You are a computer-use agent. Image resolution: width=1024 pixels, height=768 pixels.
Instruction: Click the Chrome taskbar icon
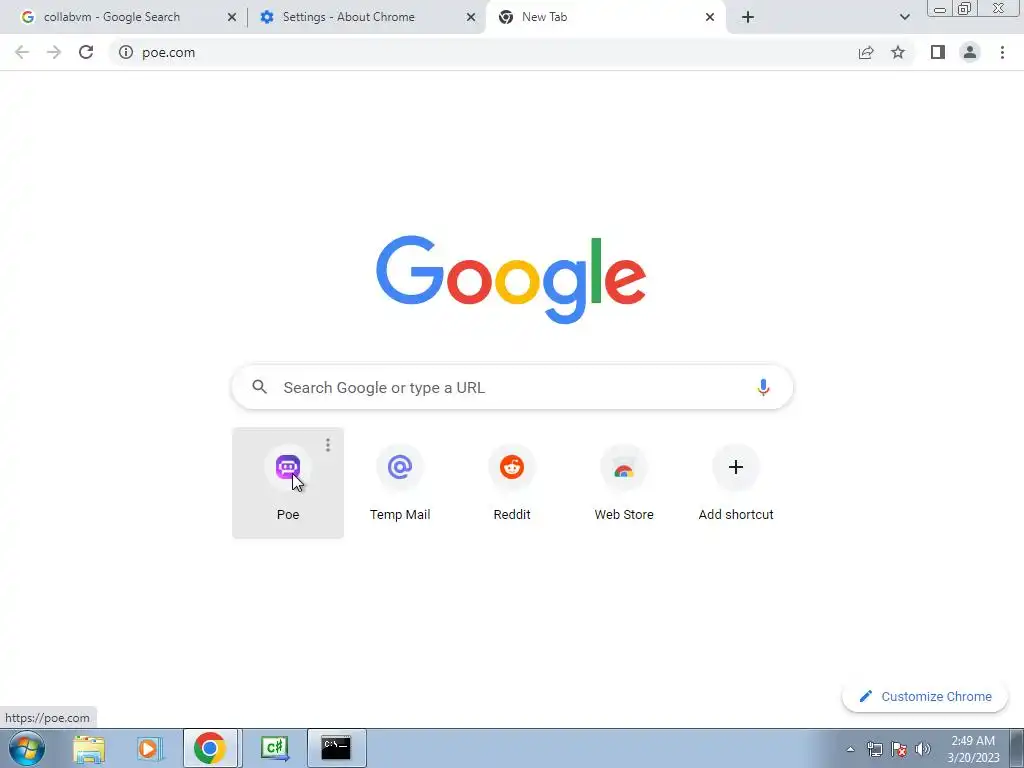pos(210,748)
